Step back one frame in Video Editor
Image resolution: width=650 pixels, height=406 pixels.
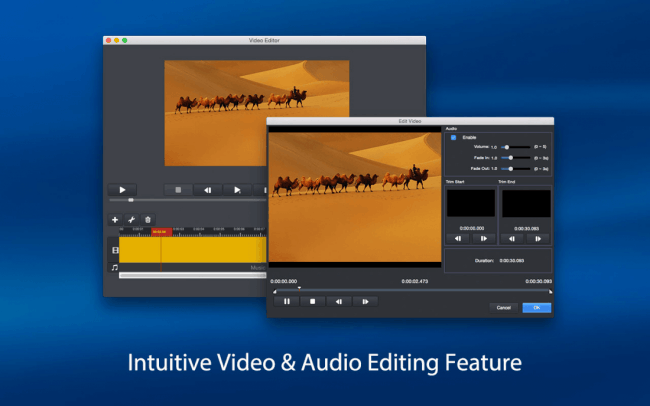click(208, 189)
